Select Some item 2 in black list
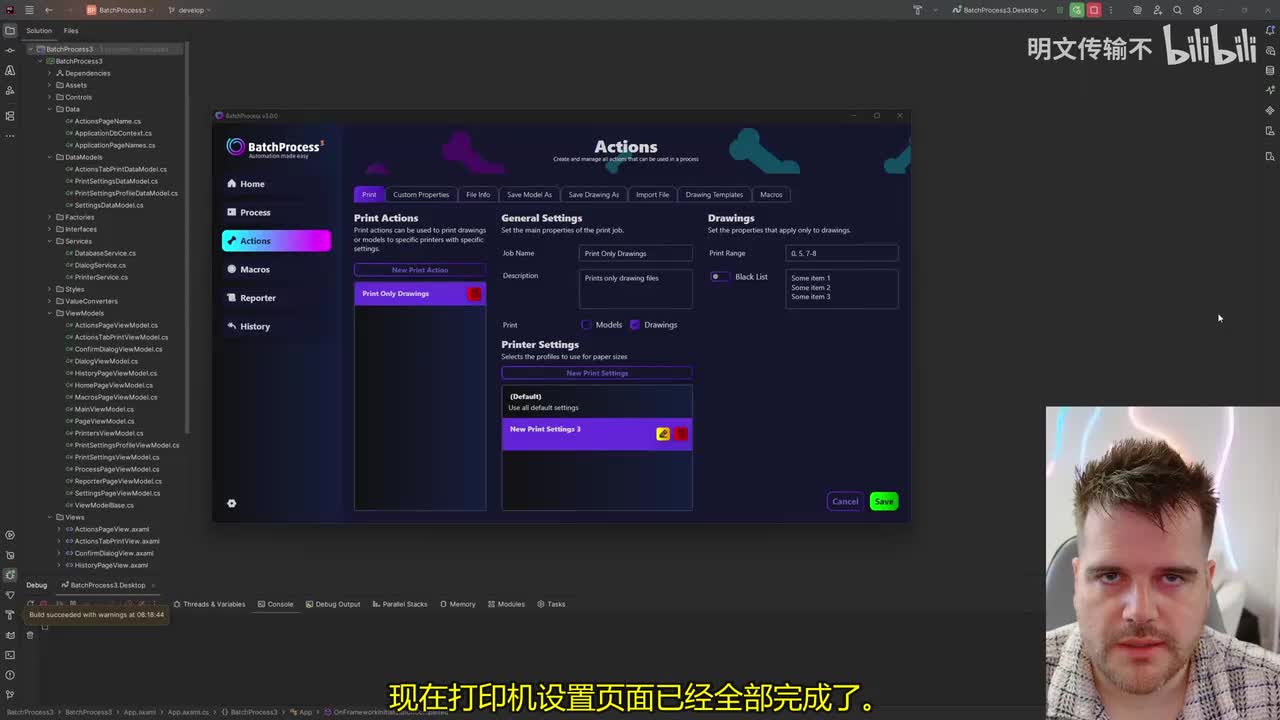The height and width of the screenshot is (720, 1280). [x=810, y=288]
